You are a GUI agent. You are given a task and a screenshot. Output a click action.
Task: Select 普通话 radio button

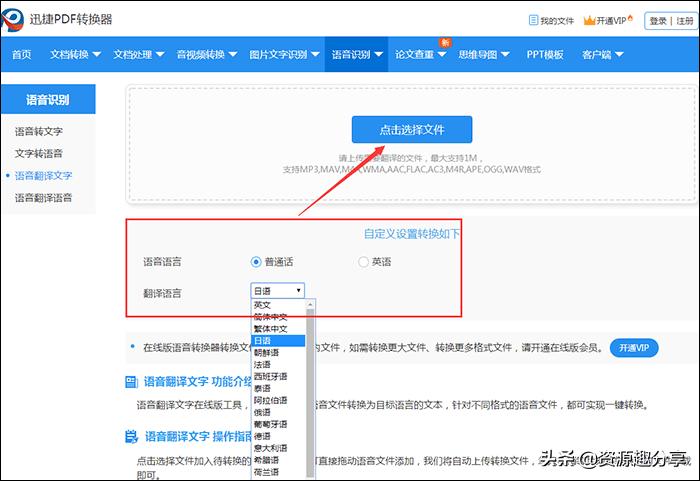256,262
